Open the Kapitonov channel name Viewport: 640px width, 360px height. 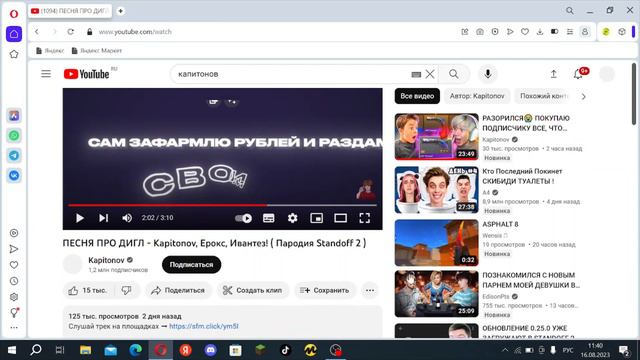(x=106, y=260)
